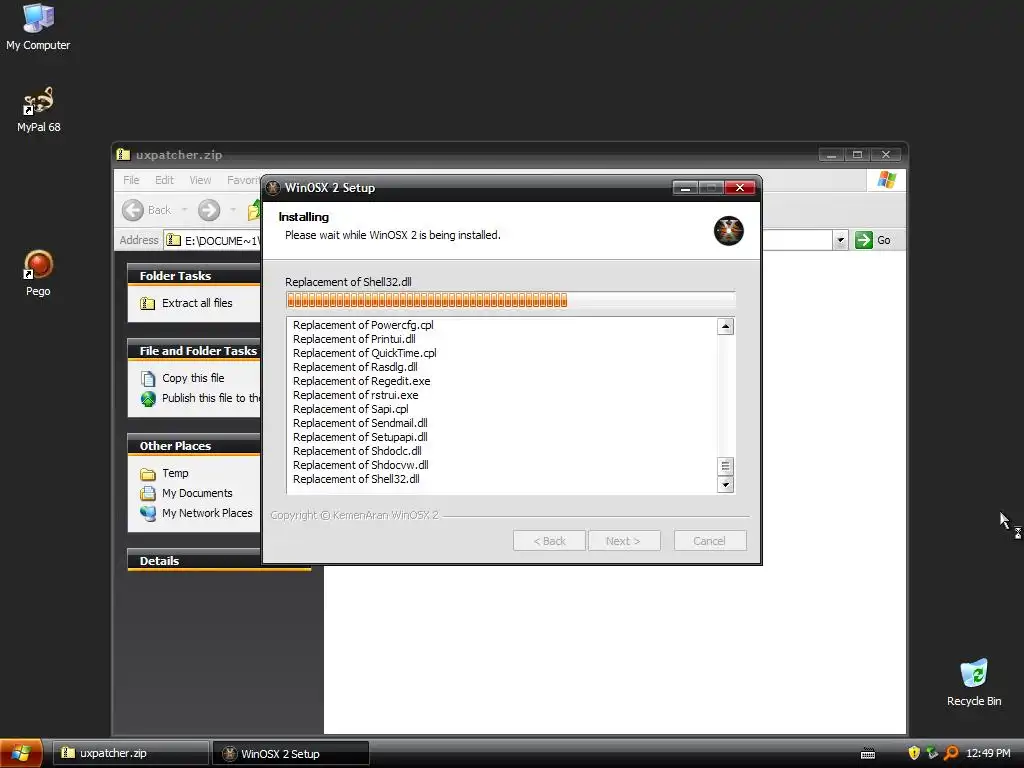Image resolution: width=1024 pixels, height=768 pixels.
Task: Expand the Details panel
Action: point(193,561)
